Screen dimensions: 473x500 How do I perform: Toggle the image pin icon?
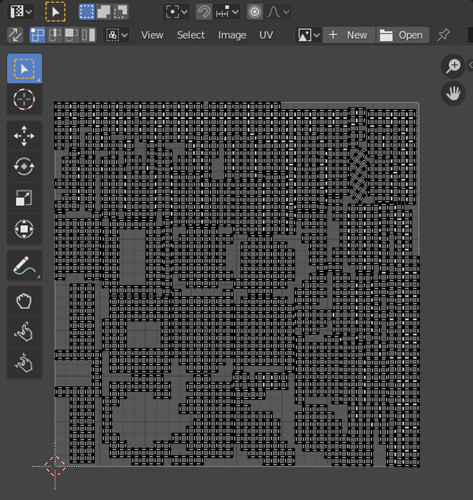(443, 35)
